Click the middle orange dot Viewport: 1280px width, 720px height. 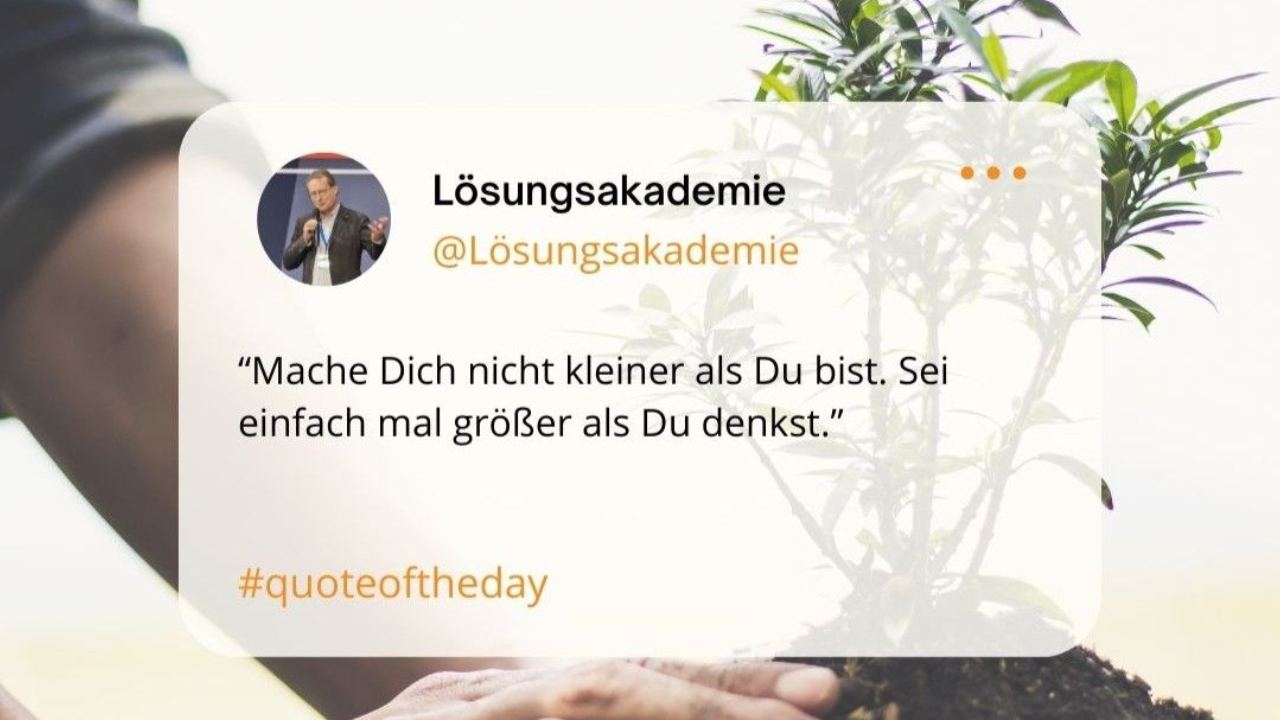(993, 173)
